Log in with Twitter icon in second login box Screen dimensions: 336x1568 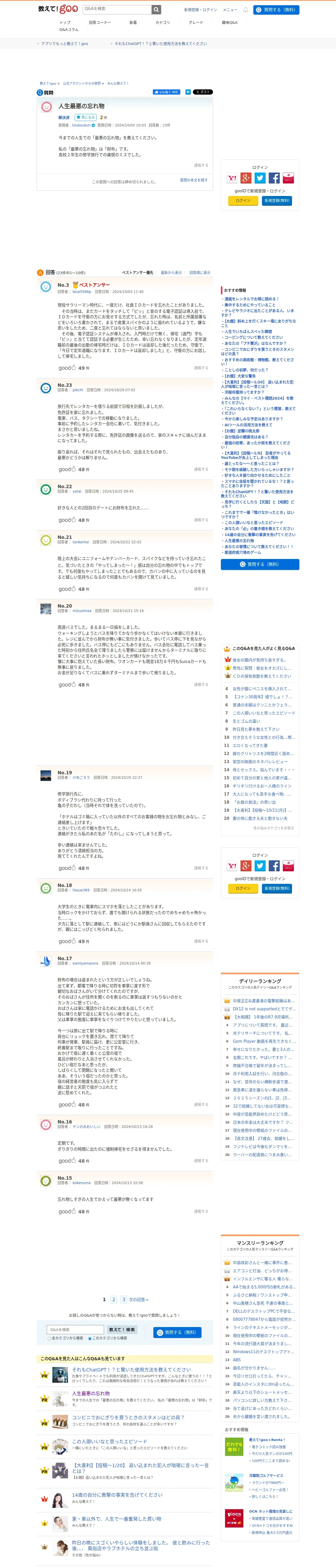[x=260, y=866]
